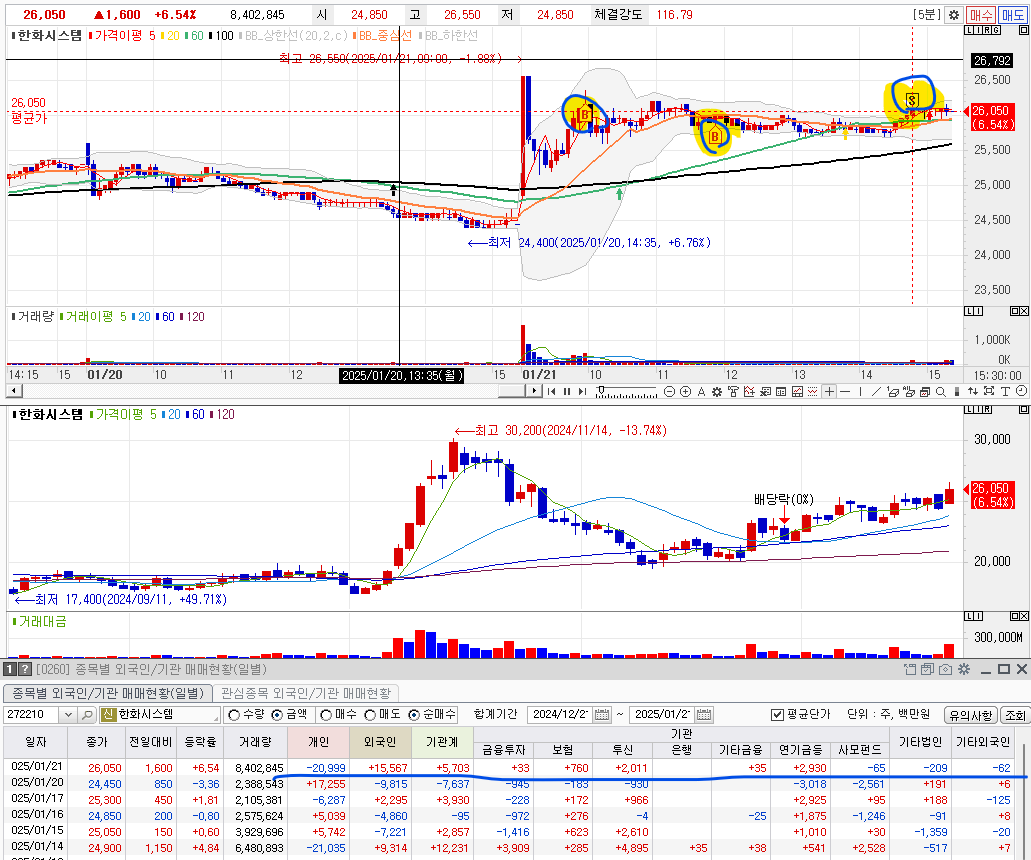Click the fit-to-screen frame icon
The height and width of the screenshot is (860, 1031).
[x=989, y=392]
